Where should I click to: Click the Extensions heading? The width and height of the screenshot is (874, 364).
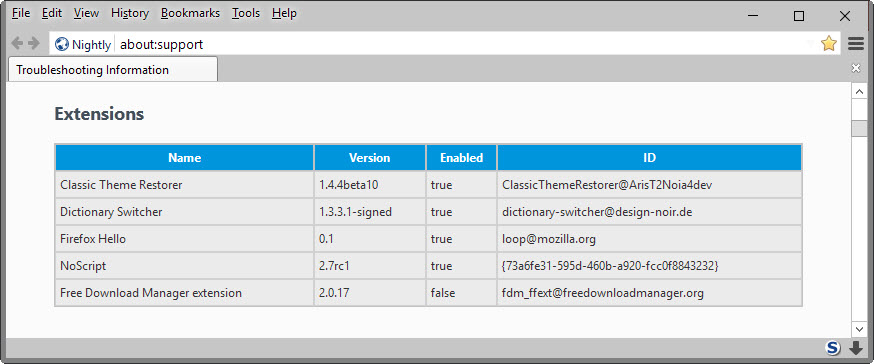[x=99, y=114]
